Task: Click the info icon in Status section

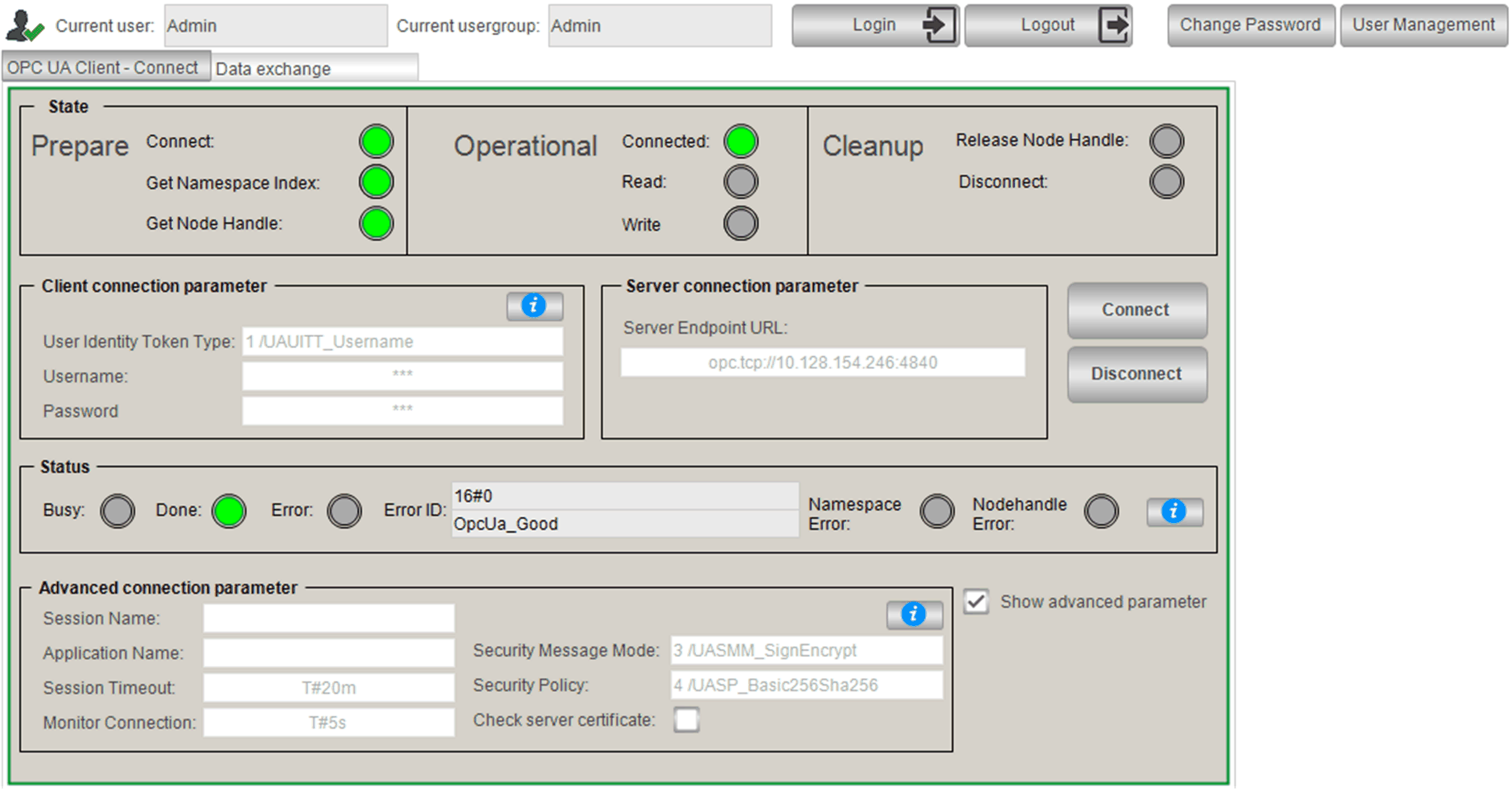Action: 1174,511
